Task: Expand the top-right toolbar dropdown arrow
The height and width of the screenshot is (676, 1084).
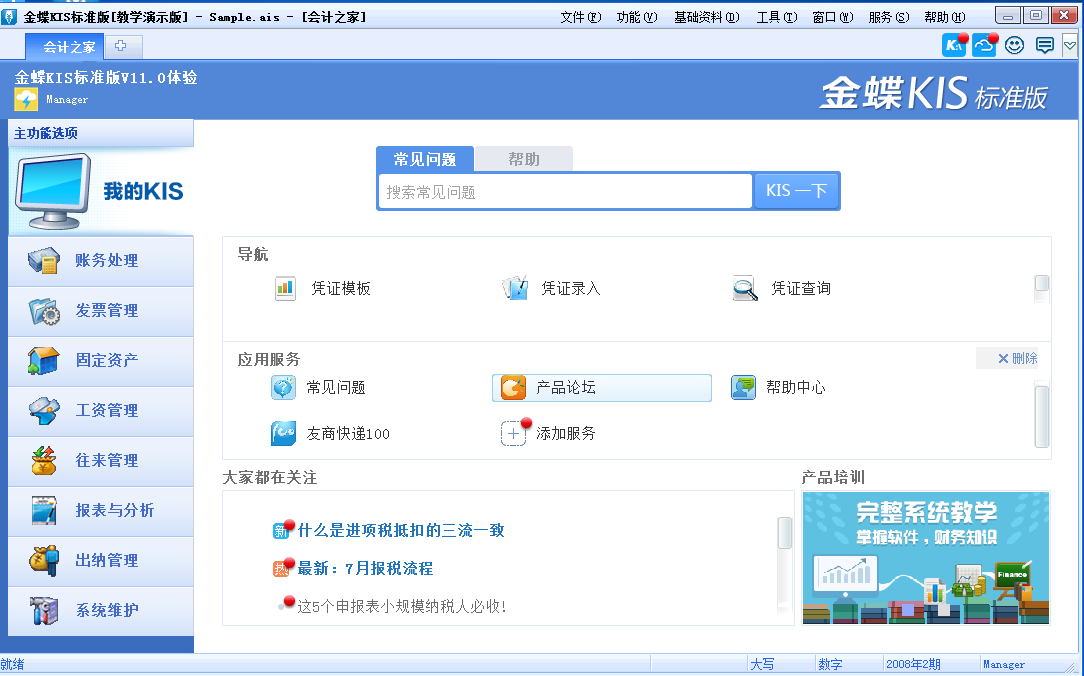Action: [1069, 46]
